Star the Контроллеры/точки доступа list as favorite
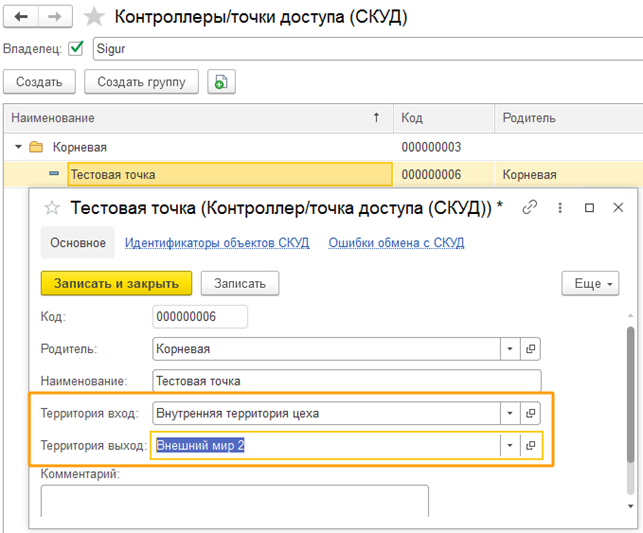Image resolution: width=643 pixels, height=533 pixels. coord(94,17)
